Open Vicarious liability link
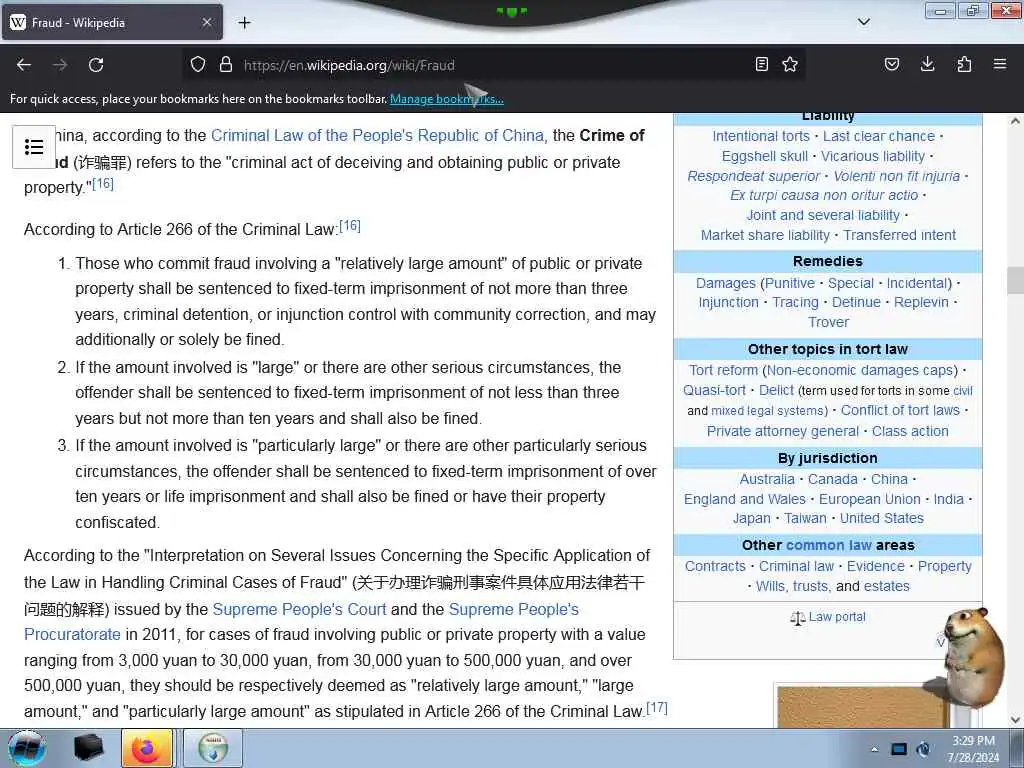The image size is (1024, 768). (x=872, y=156)
